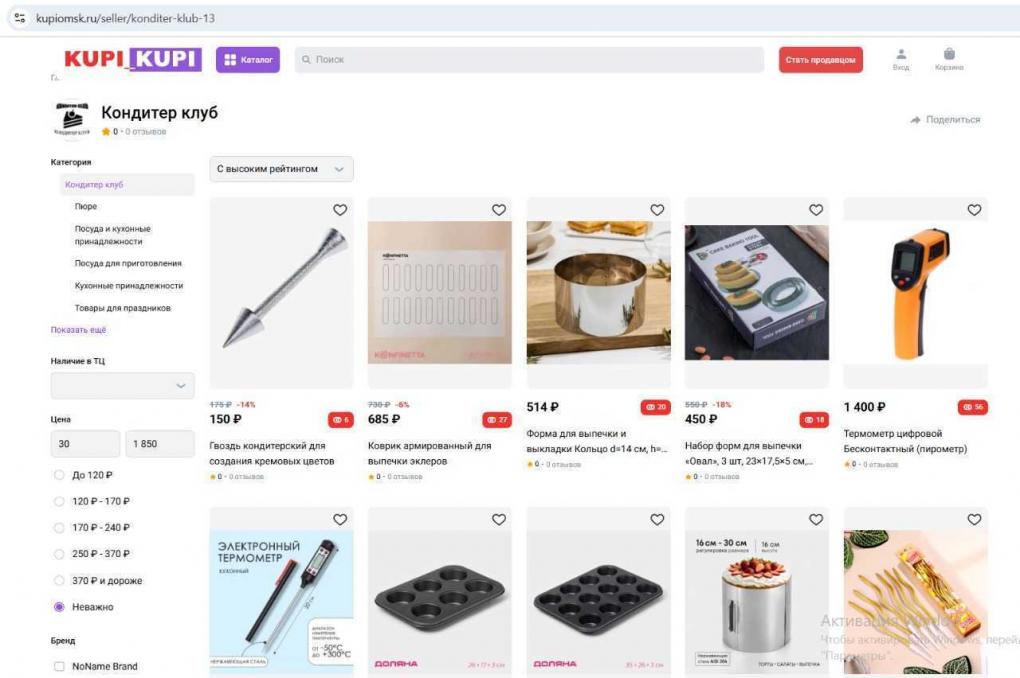Tick the NoName Brand checkbox
This screenshot has width=1020, height=678.
coord(59,666)
